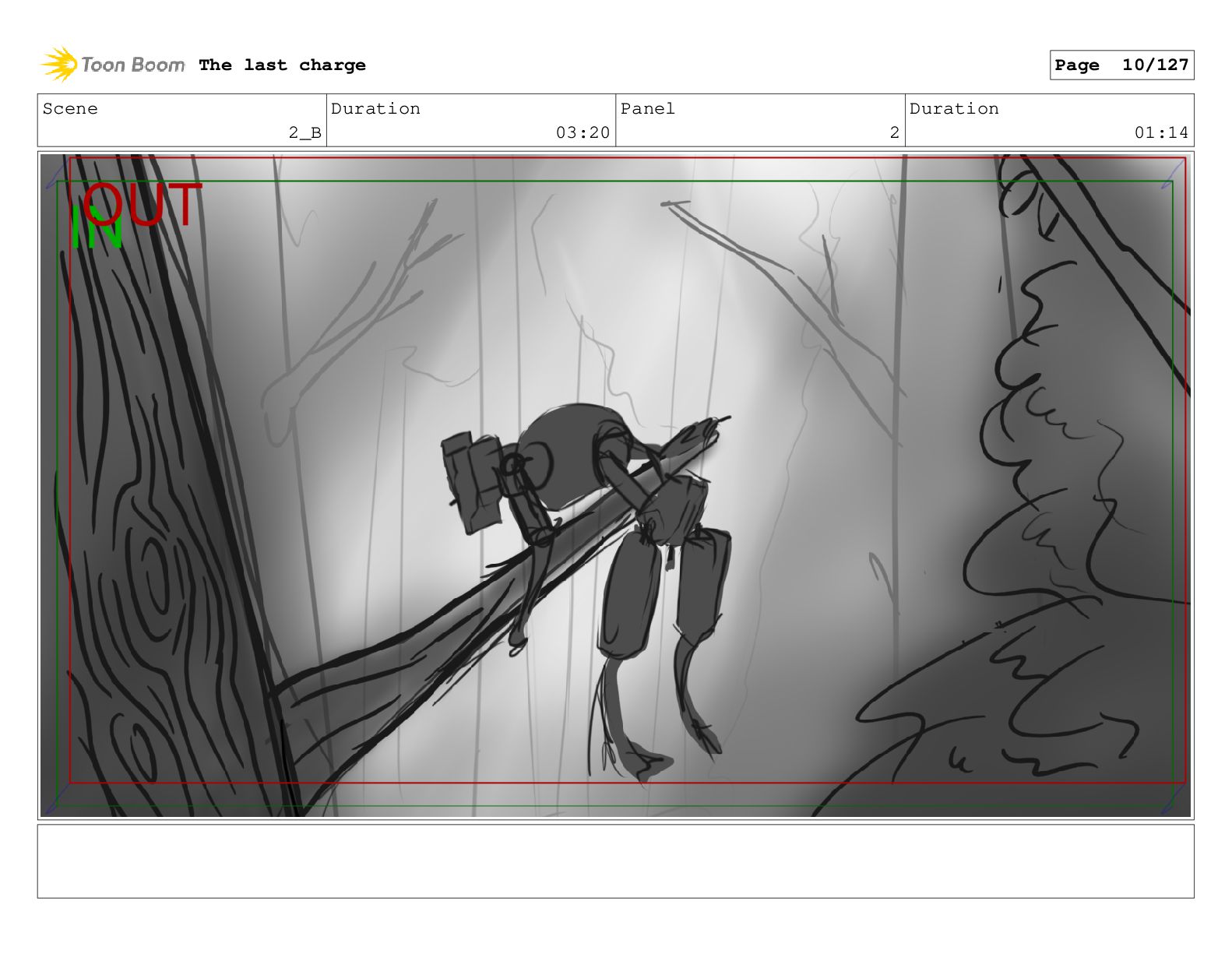The height and width of the screenshot is (954, 1232).
Task: Select the panel number '2'
Action: [x=895, y=133]
